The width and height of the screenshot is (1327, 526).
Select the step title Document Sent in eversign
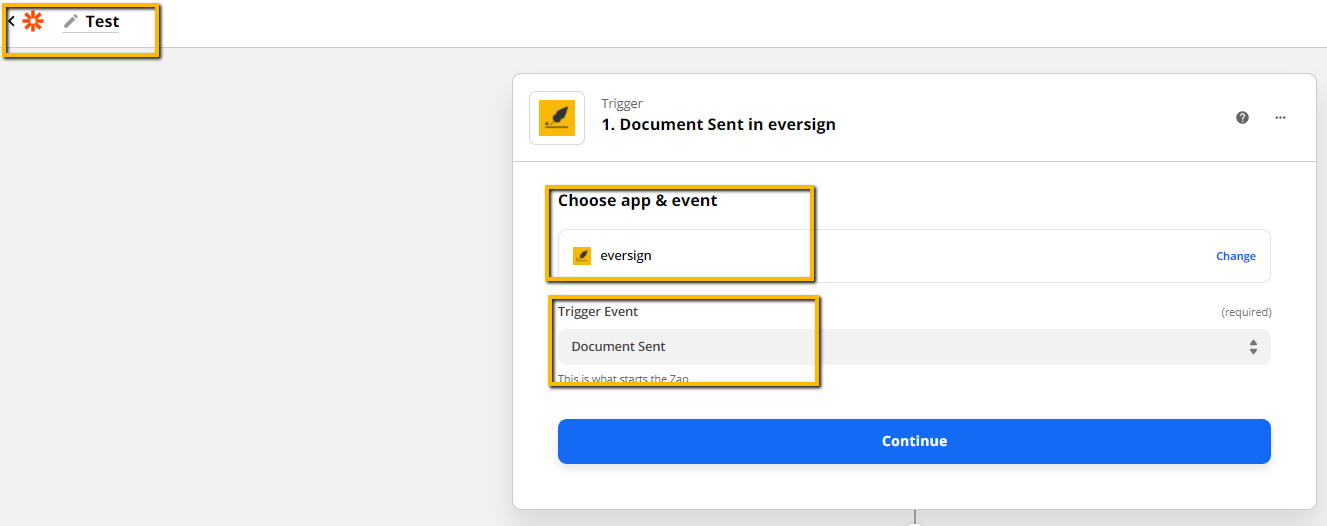718,125
